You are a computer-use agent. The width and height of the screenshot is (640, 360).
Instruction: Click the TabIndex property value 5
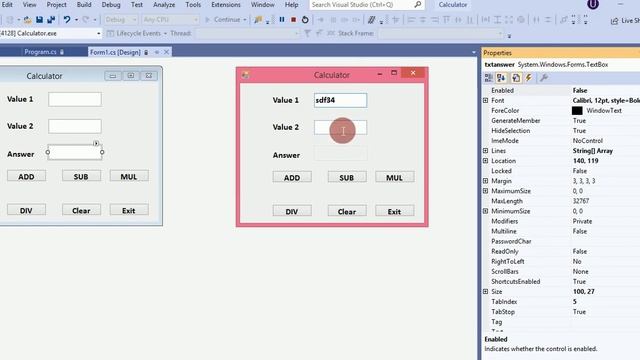(x=574, y=302)
